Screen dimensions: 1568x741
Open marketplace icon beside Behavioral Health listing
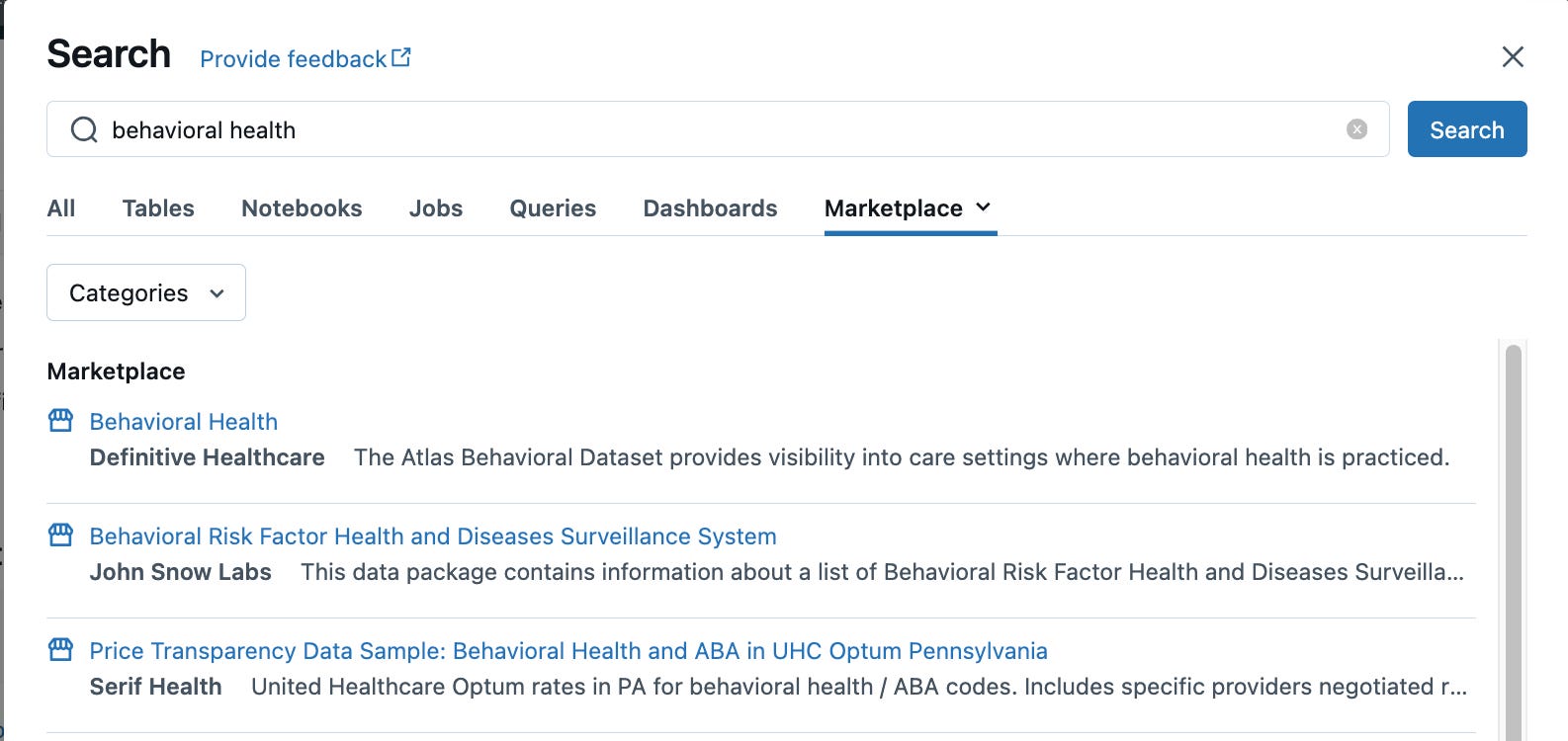60,421
